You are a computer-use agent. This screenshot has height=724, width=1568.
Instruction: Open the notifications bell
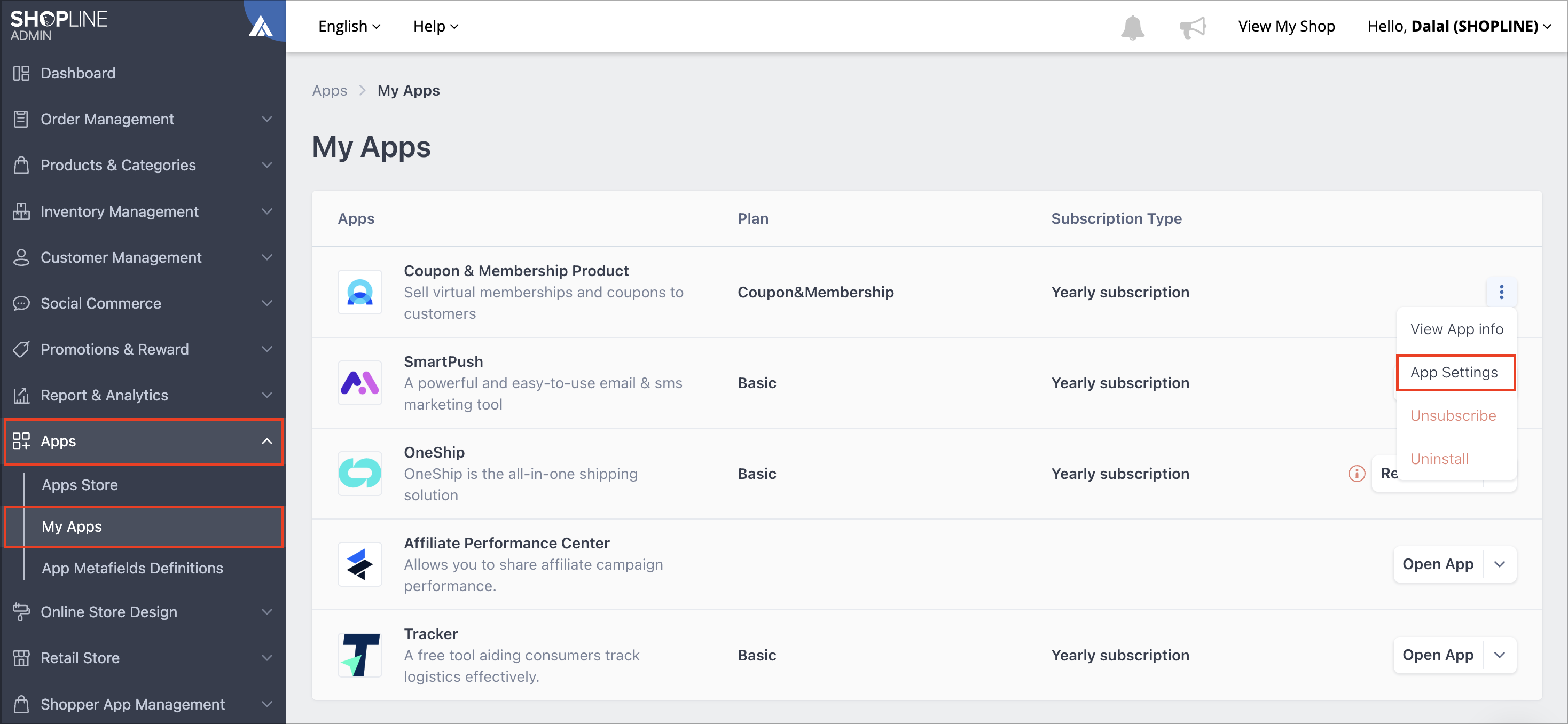click(1132, 27)
